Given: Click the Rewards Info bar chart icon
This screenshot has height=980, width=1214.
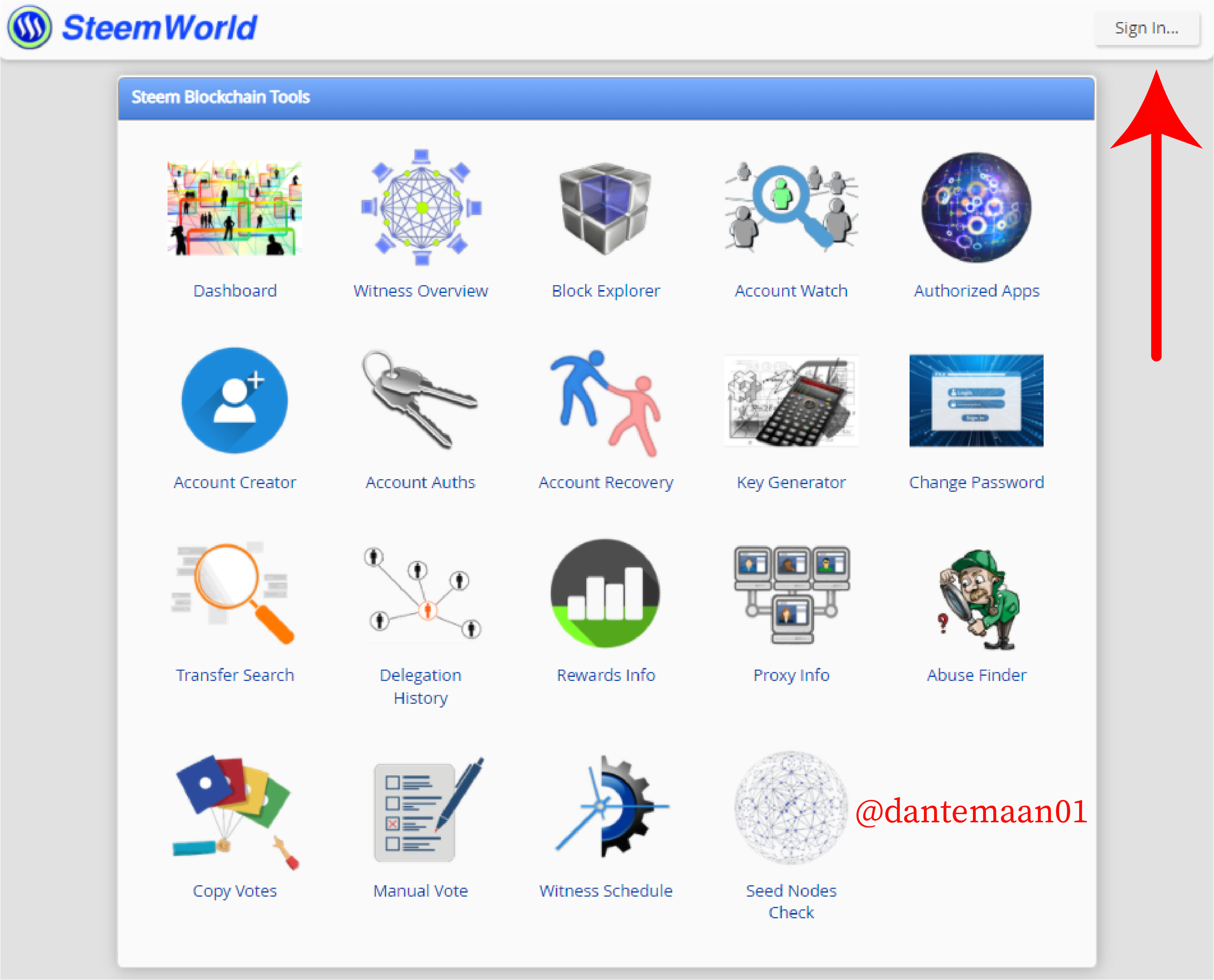Looking at the screenshot, I should coord(606,593).
